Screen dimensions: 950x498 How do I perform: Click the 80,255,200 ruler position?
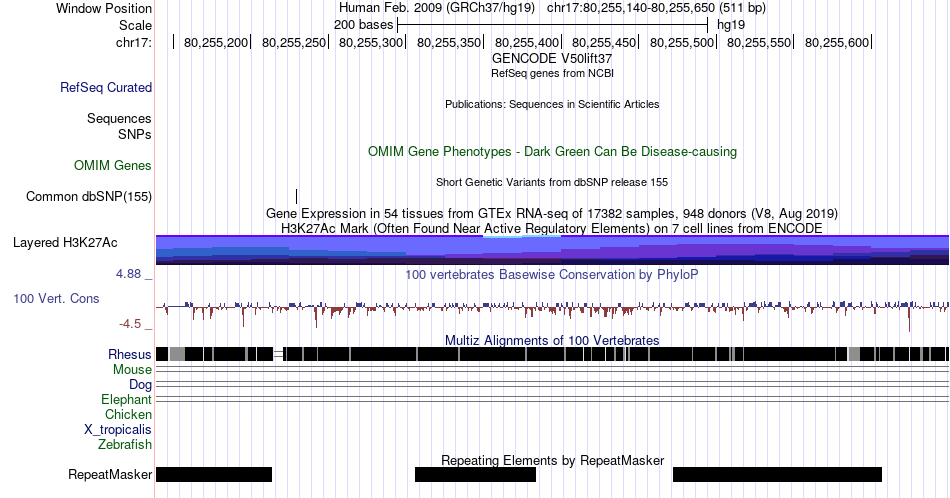point(216,42)
